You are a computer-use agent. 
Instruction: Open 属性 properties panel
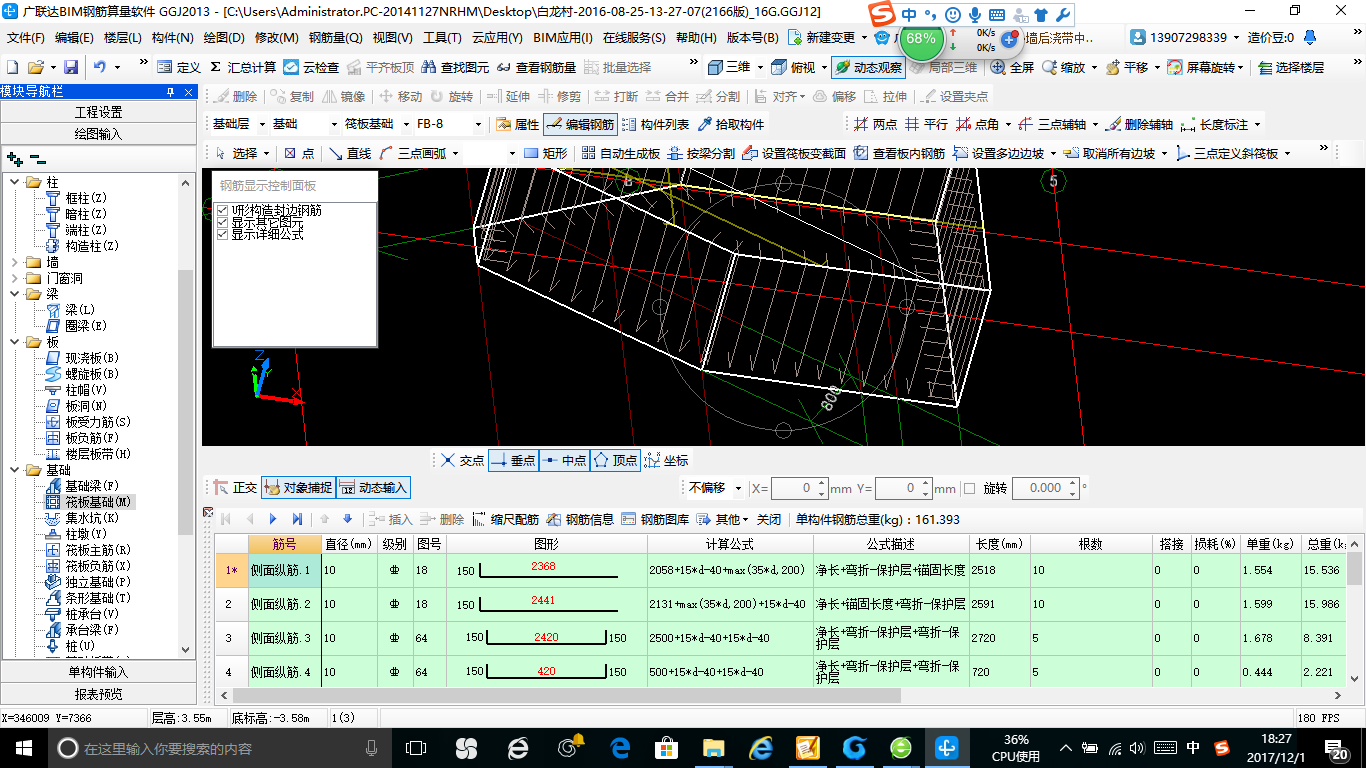(x=518, y=125)
